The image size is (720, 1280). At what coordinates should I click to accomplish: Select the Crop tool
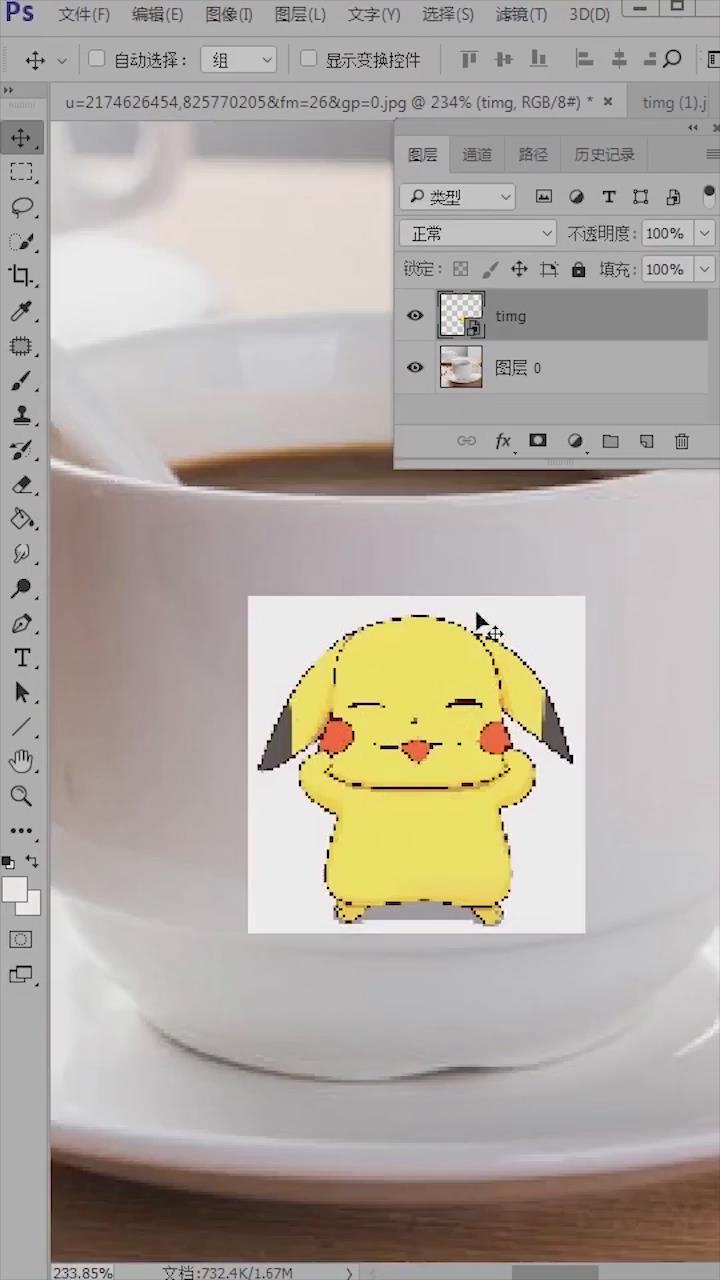pyautogui.click(x=22, y=276)
